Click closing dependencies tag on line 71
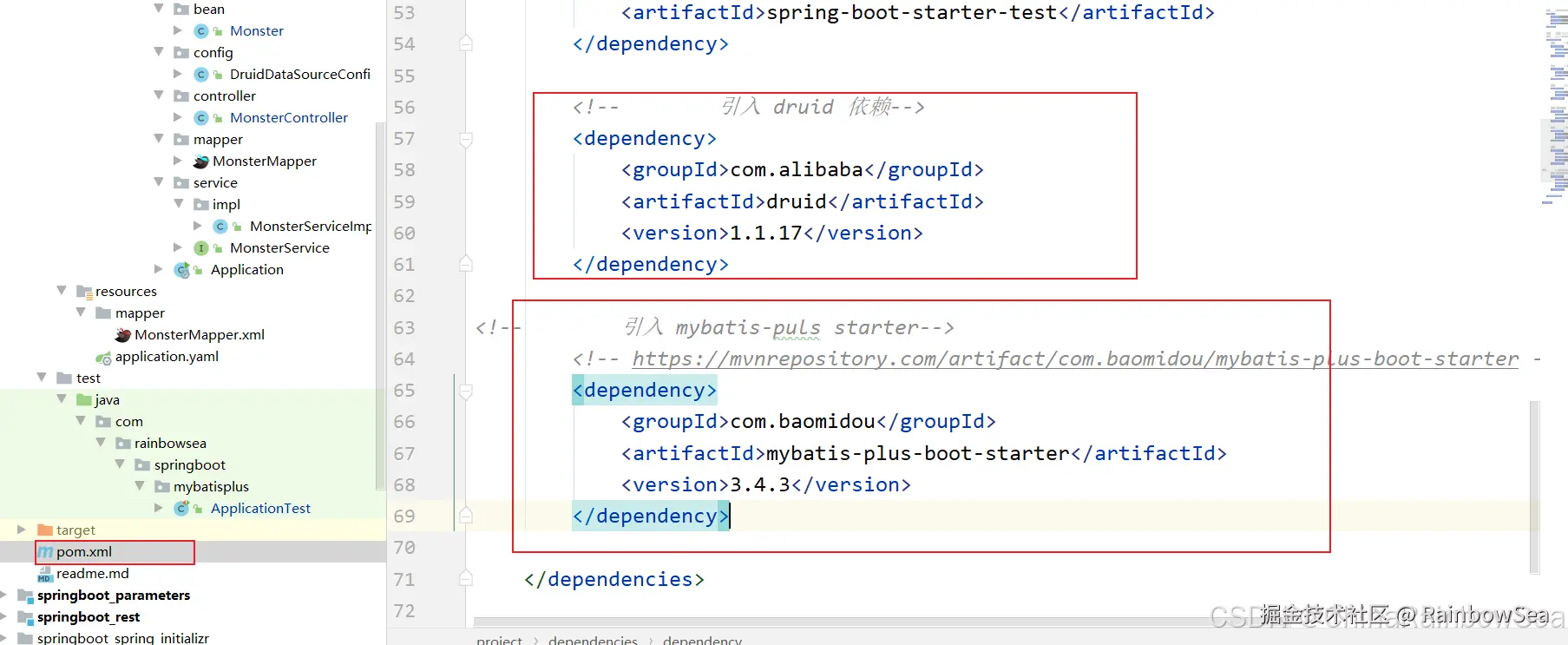This screenshot has width=1568, height=645. pyautogui.click(x=614, y=579)
